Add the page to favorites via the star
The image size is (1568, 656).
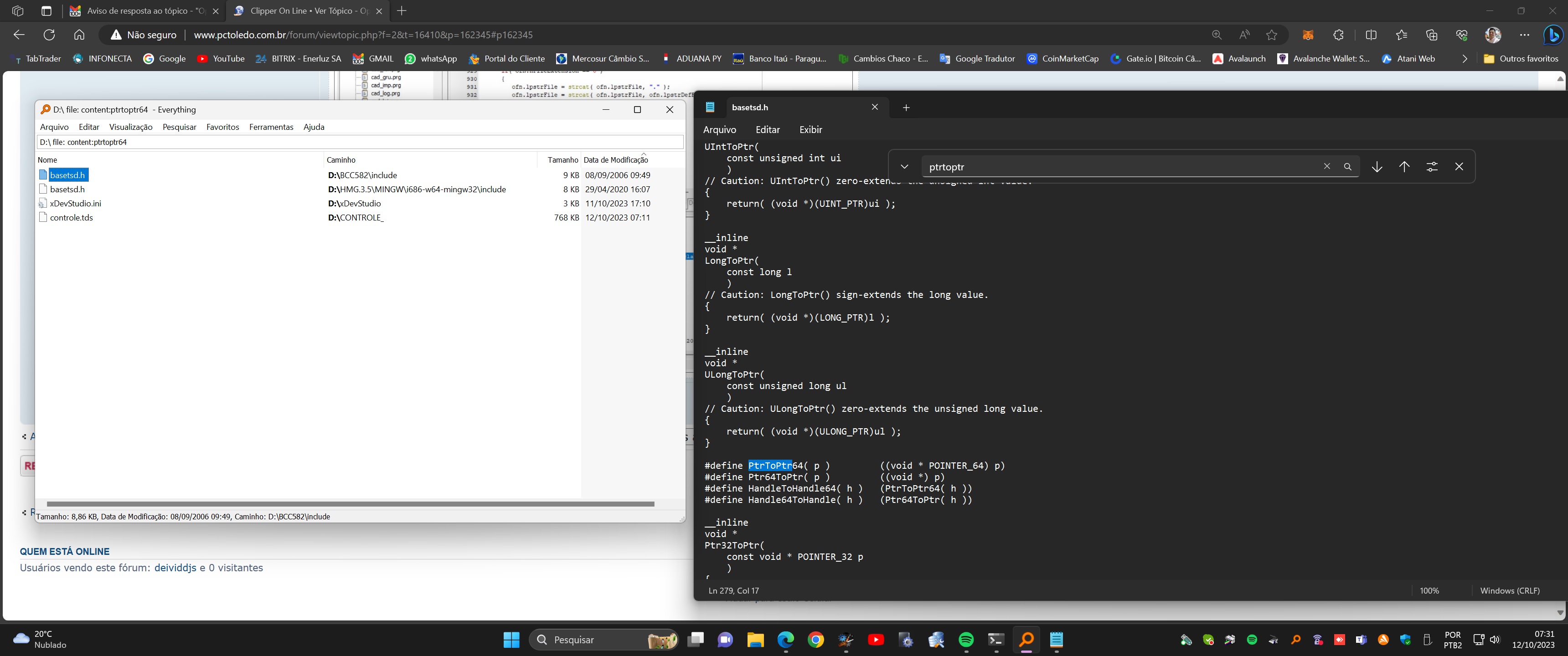click(x=1272, y=35)
